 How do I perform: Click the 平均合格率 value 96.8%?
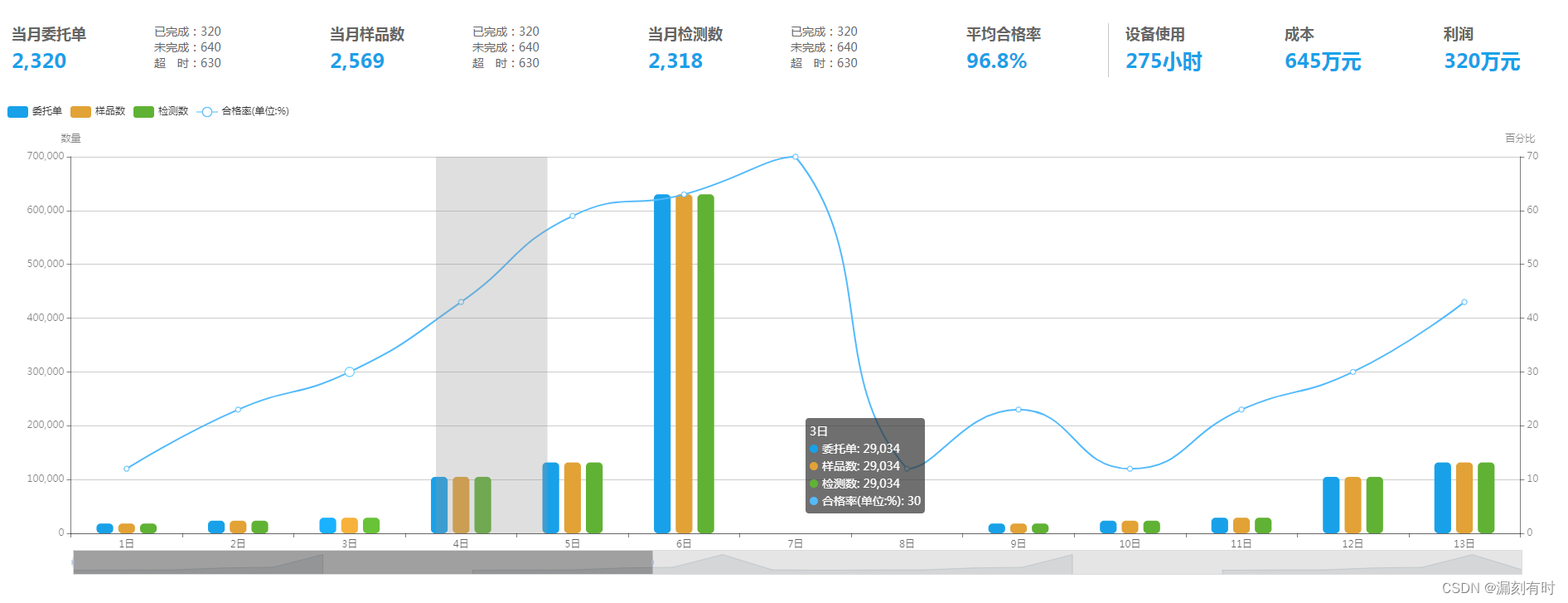[x=997, y=61]
